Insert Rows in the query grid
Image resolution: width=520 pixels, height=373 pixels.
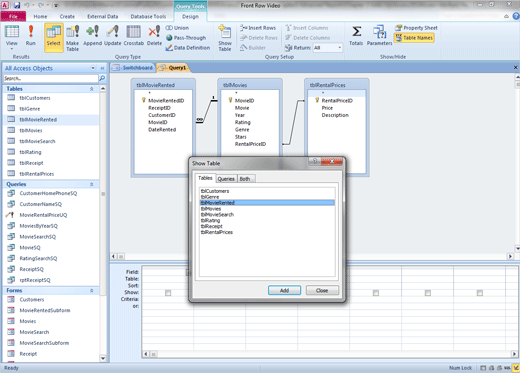point(258,28)
